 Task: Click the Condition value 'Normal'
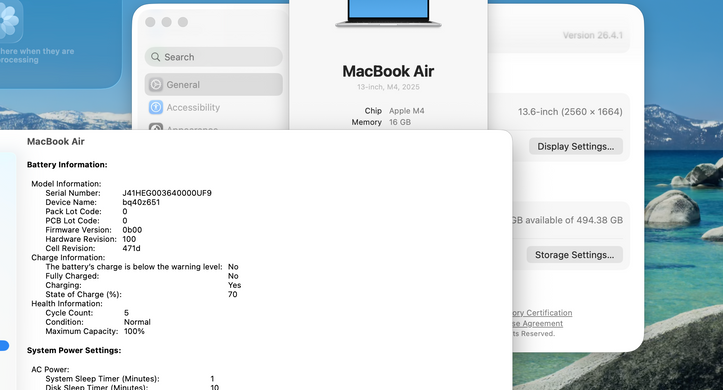click(137, 322)
